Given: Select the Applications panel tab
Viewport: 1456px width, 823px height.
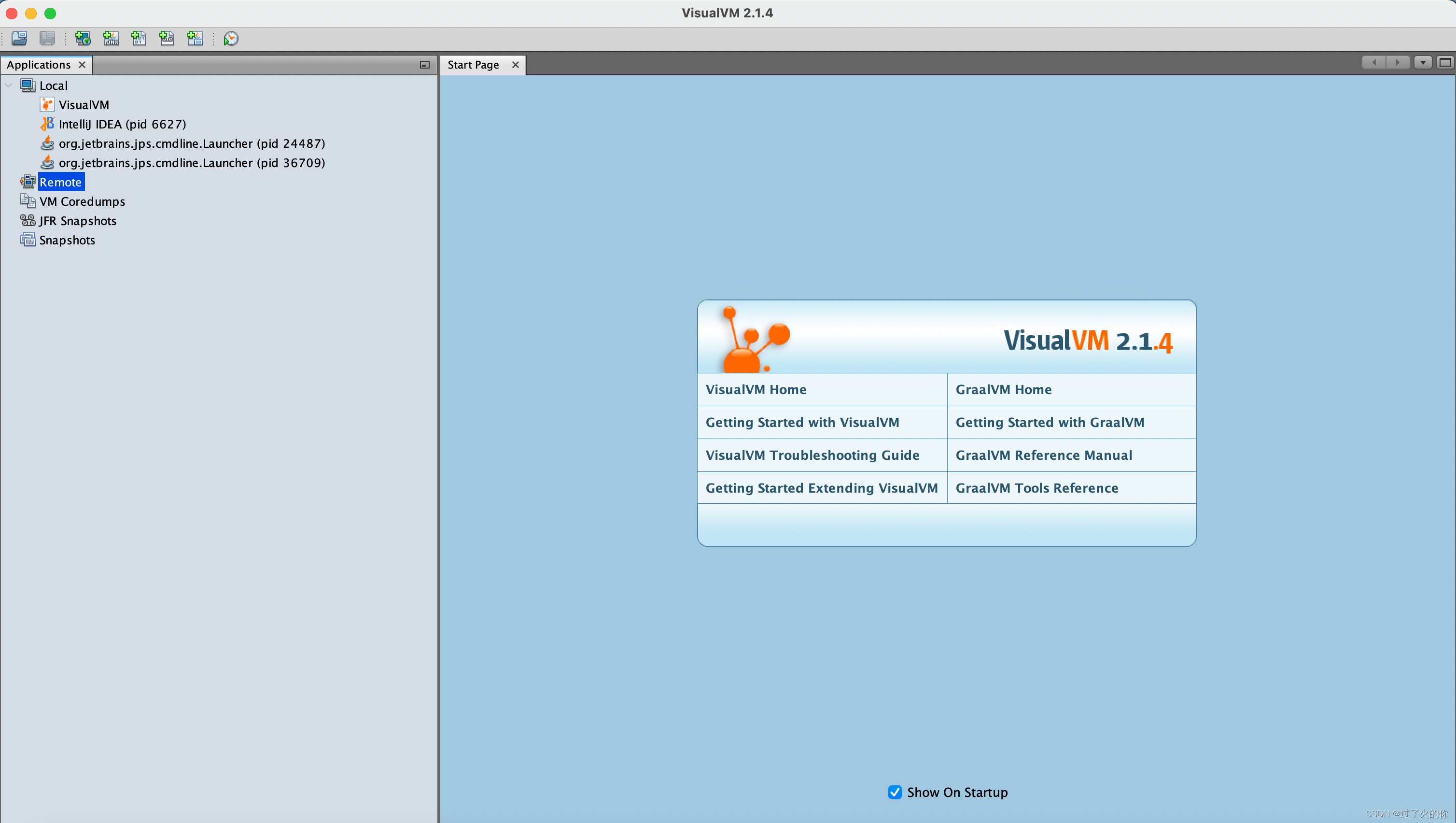Looking at the screenshot, I should click(x=39, y=65).
